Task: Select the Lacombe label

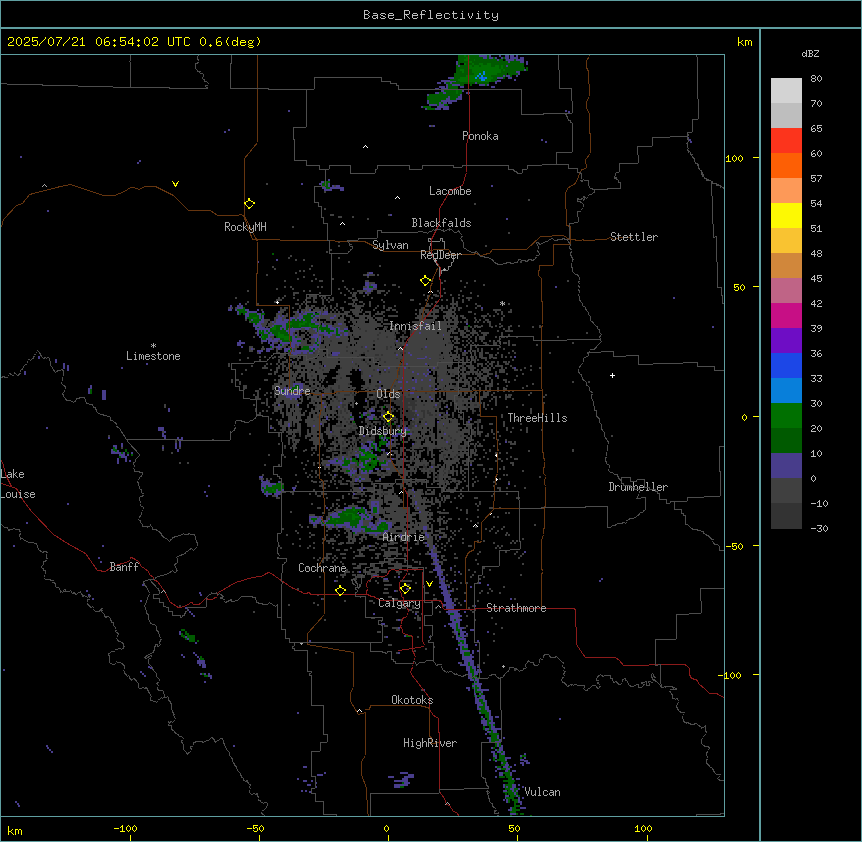Action: pos(450,191)
